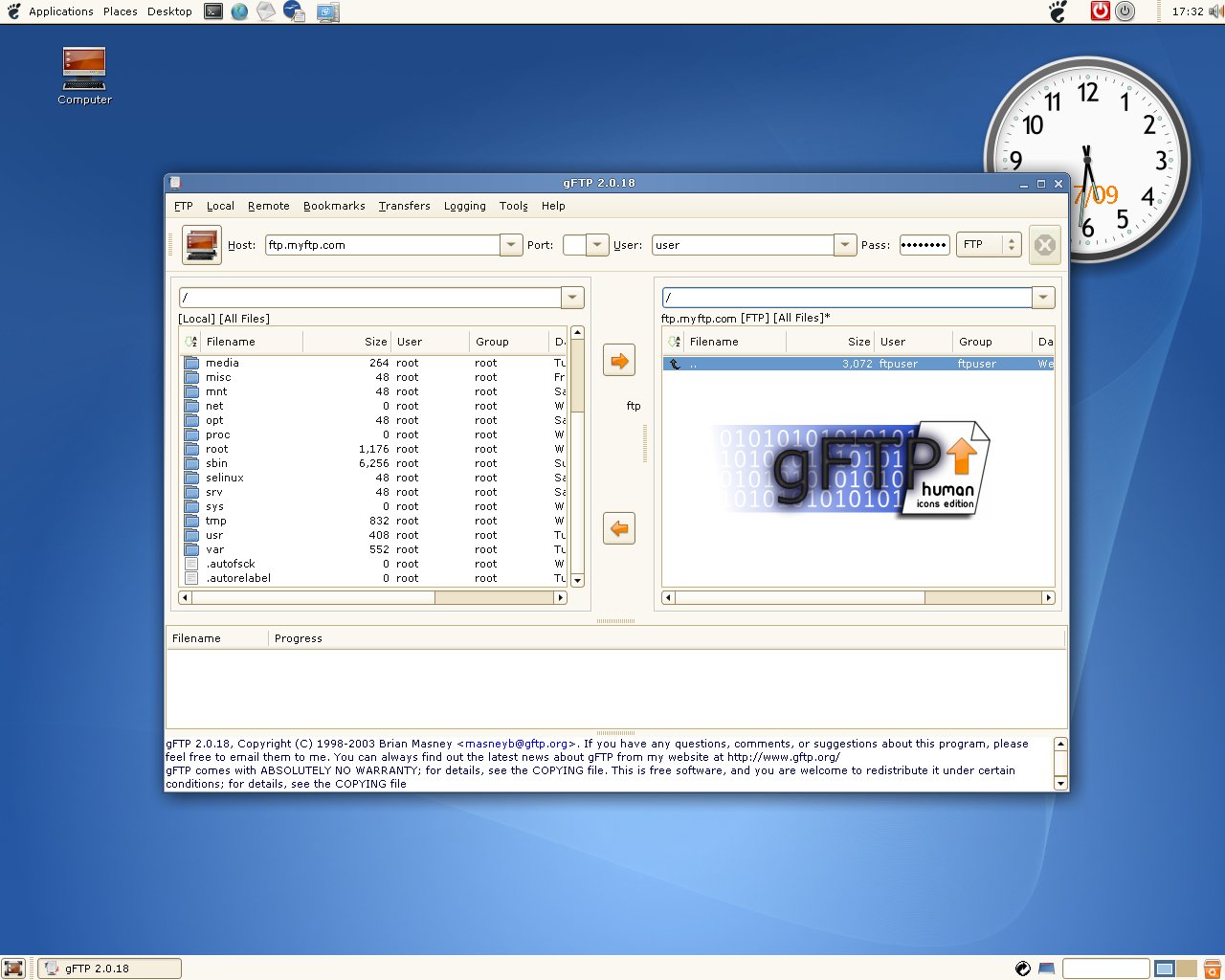Screen dimensions: 1225x980
Task: Launch the web browser globe icon
Action: coord(239,11)
